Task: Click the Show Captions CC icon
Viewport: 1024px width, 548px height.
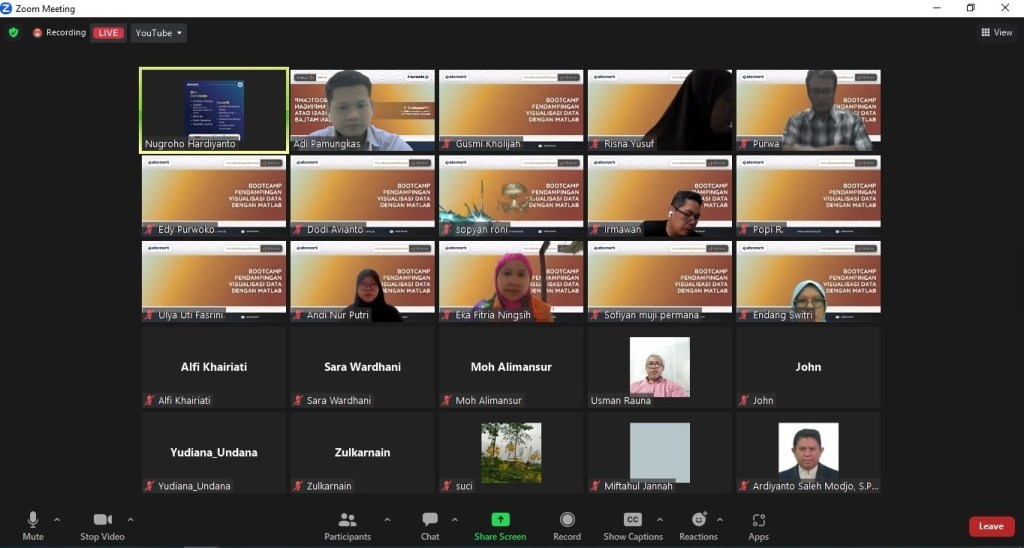Action: pos(632,520)
